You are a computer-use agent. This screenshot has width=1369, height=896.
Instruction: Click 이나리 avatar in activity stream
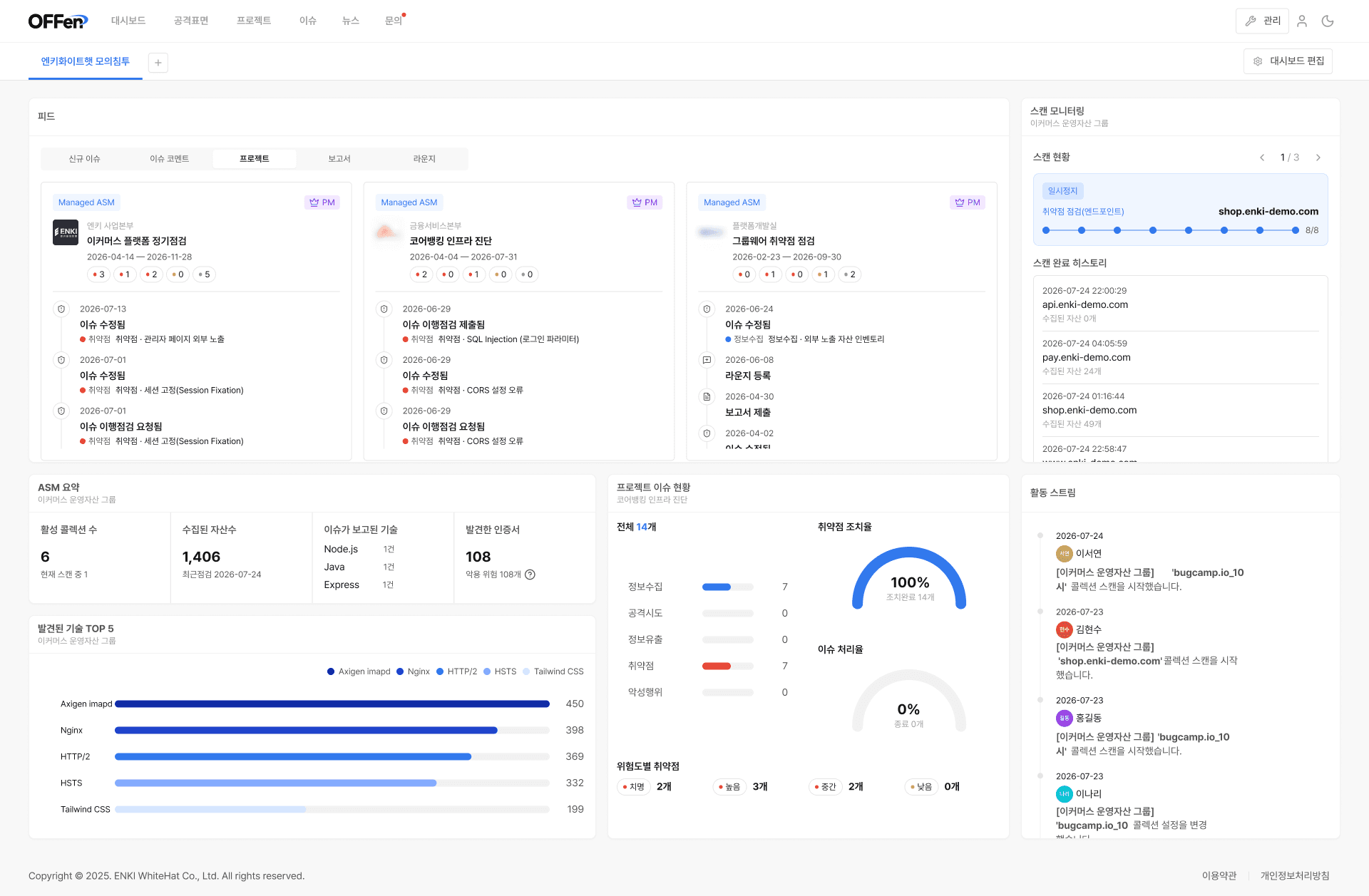tap(1064, 793)
